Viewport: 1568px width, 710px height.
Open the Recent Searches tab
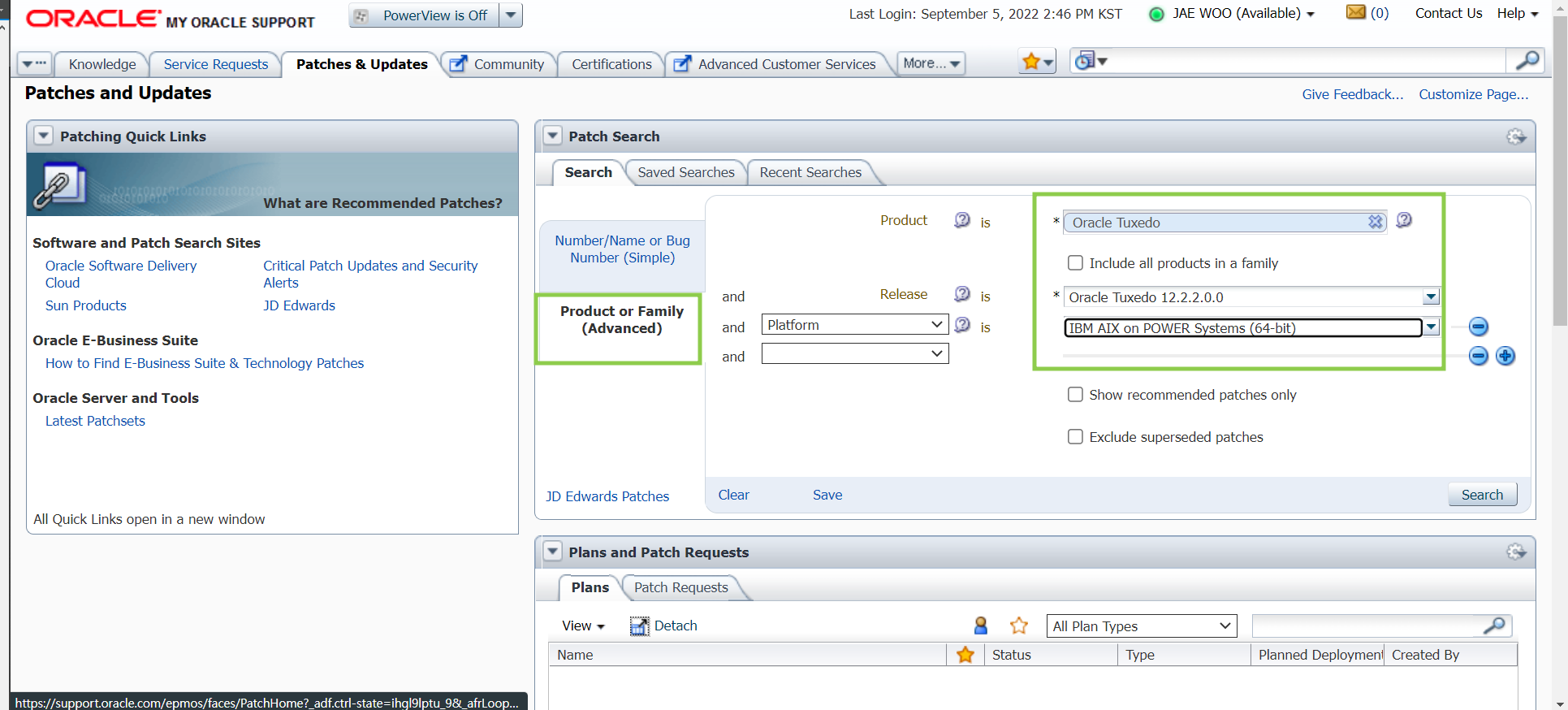pyautogui.click(x=810, y=172)
